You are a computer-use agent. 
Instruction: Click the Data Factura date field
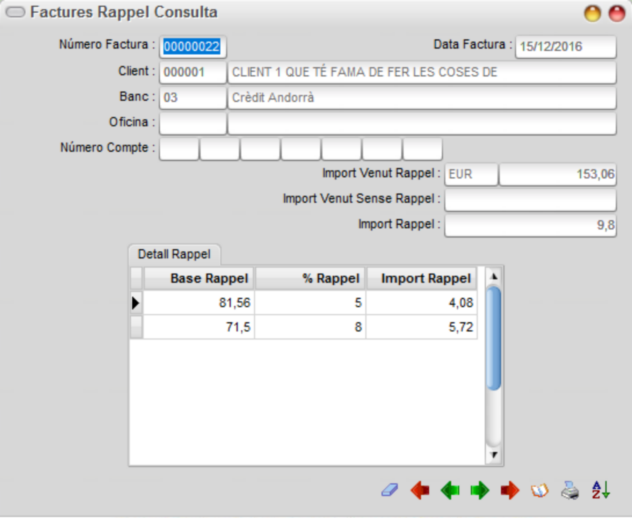[x=565, y=47]
